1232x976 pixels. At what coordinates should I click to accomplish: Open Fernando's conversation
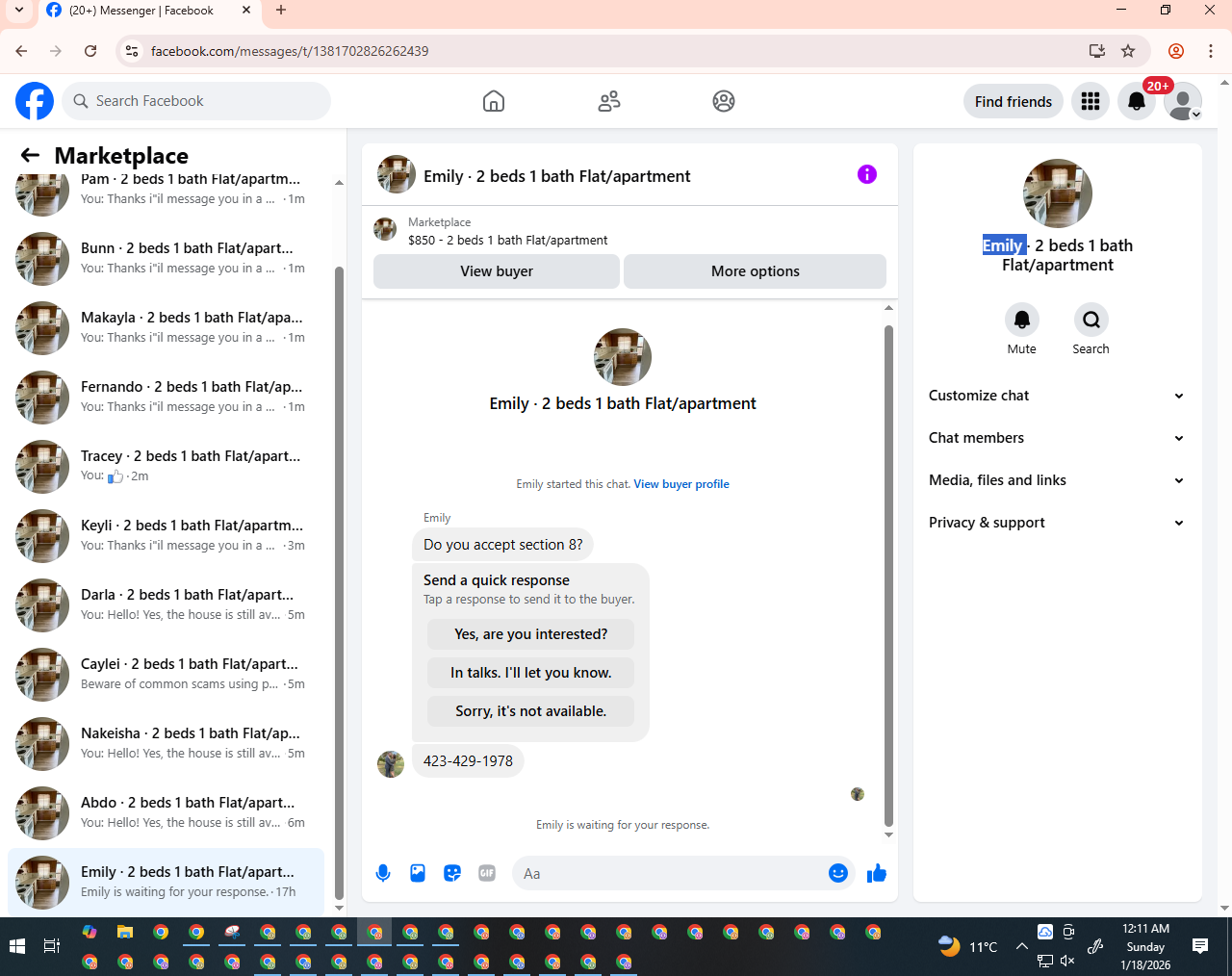pos(166,398)
